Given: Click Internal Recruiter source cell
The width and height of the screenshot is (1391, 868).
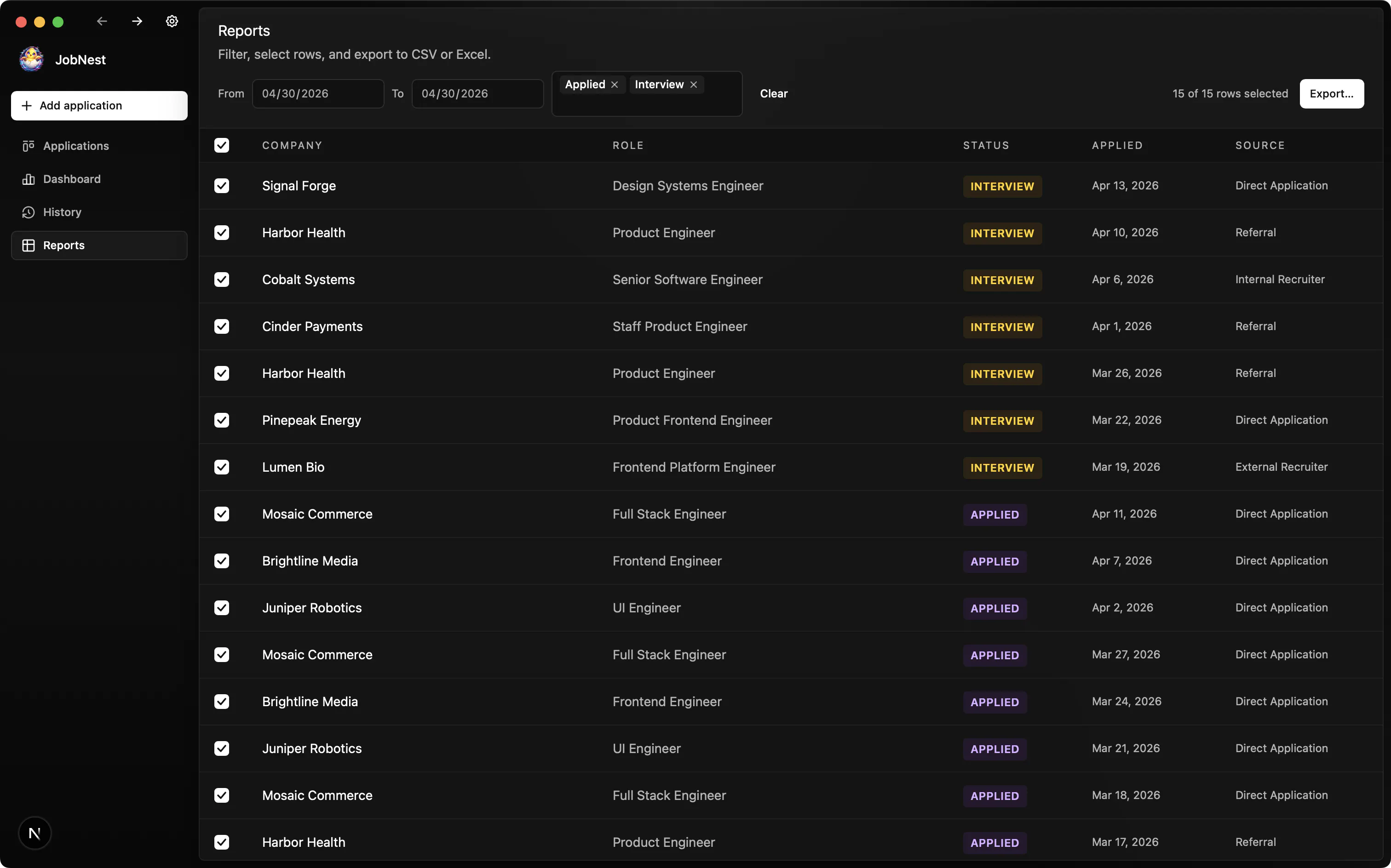Looking at the screenshot, I should coord(1280,279).
